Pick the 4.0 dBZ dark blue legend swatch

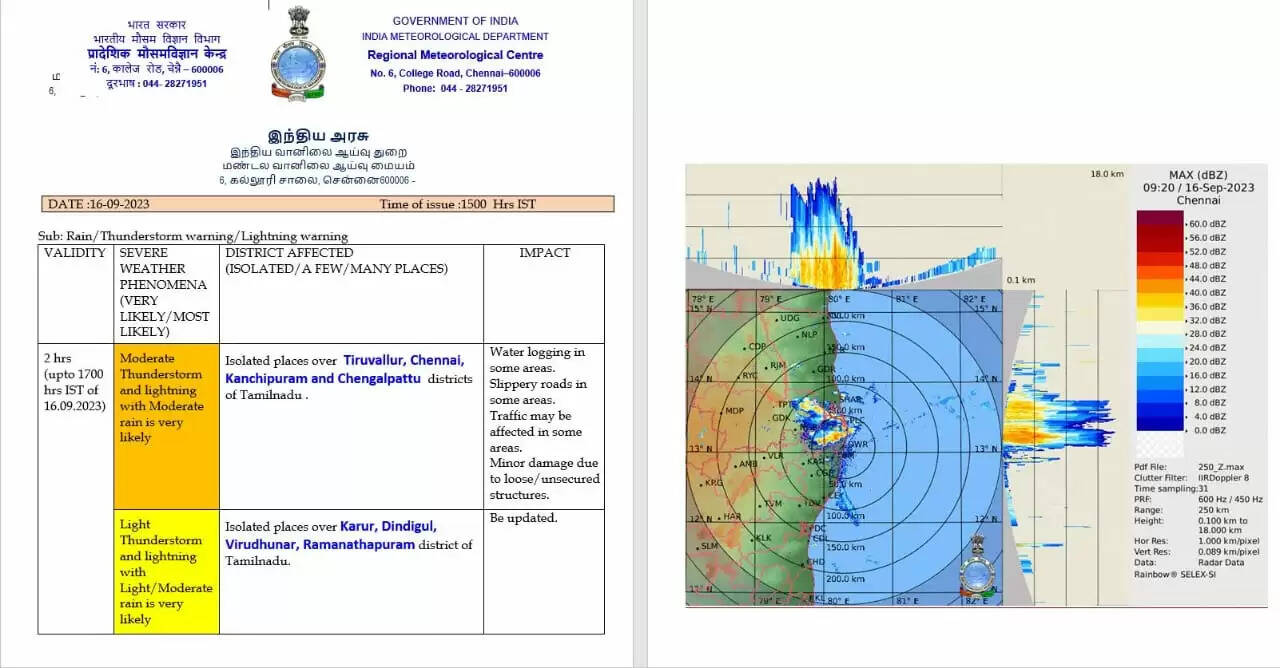pos(1158,415)
